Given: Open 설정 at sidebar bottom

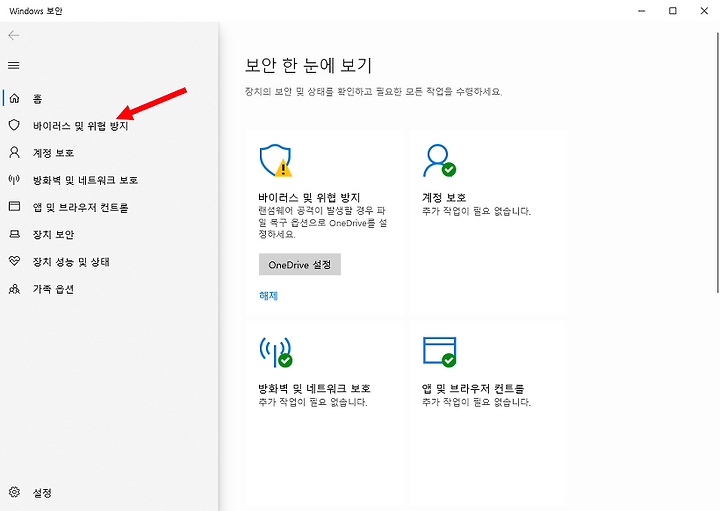Looking at the screenshot, I should pyautogui.click(x=42, y=493).
